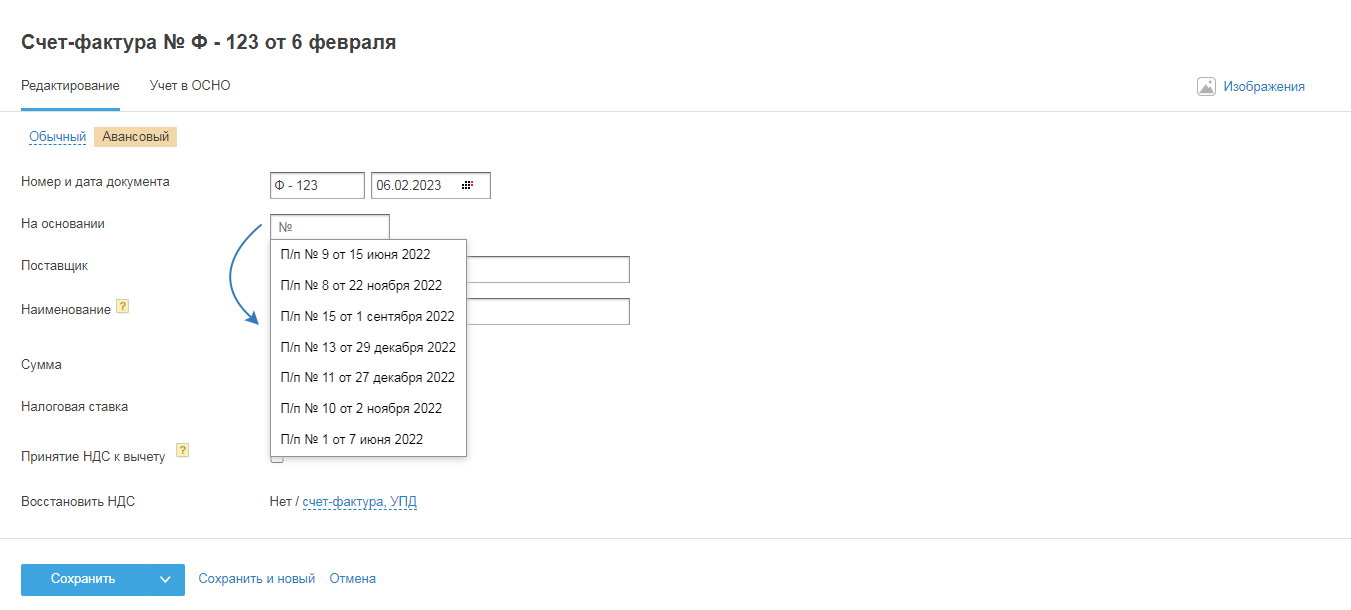Image resolution: width=1351 pixels, height=610 pixels.
Task: Focus the document number field Ф - 123
Action: click(317, 186)
